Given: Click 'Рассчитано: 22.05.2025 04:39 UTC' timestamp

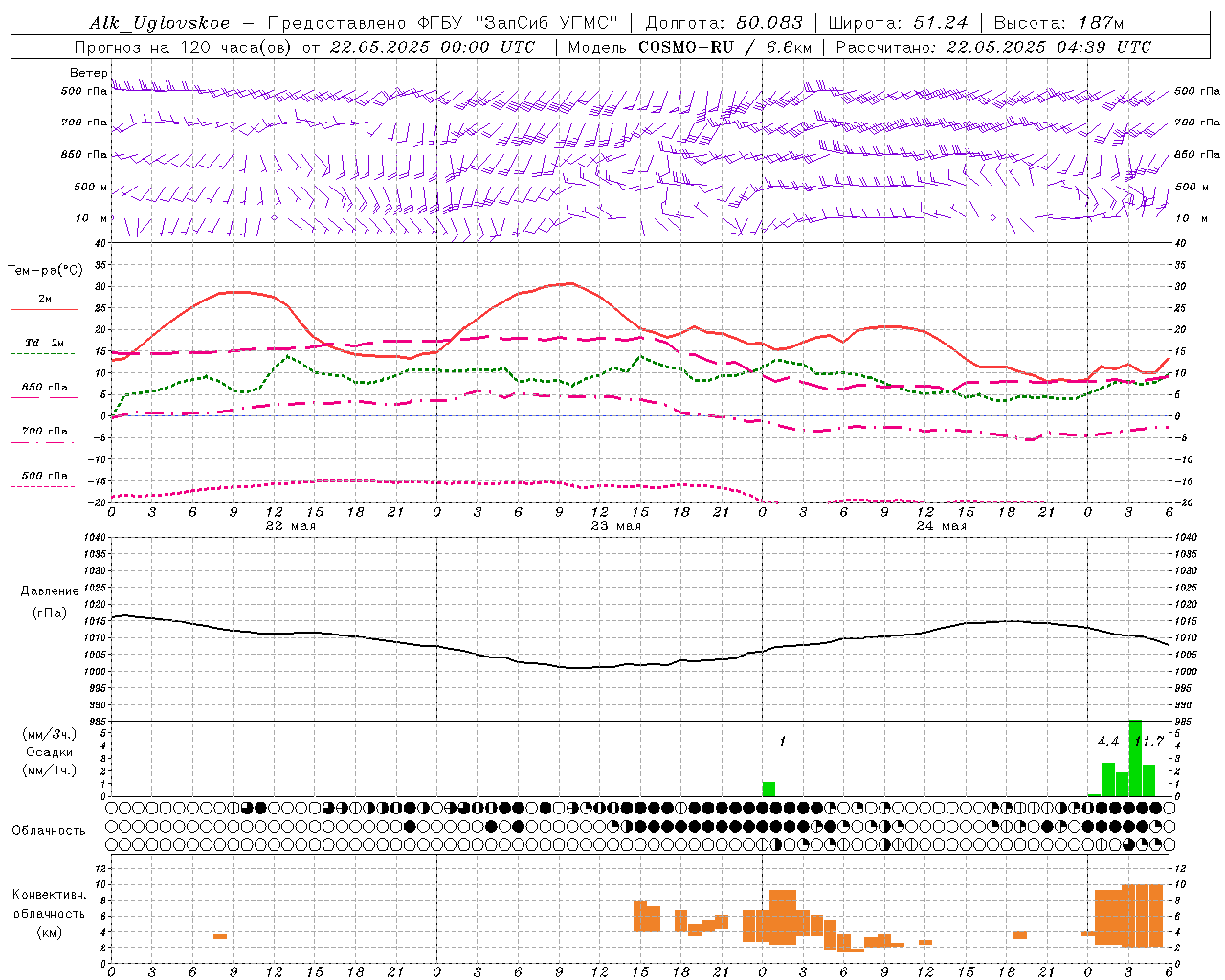Looking at the screenshot, I should pyautogui.click(x=993, y=47).
